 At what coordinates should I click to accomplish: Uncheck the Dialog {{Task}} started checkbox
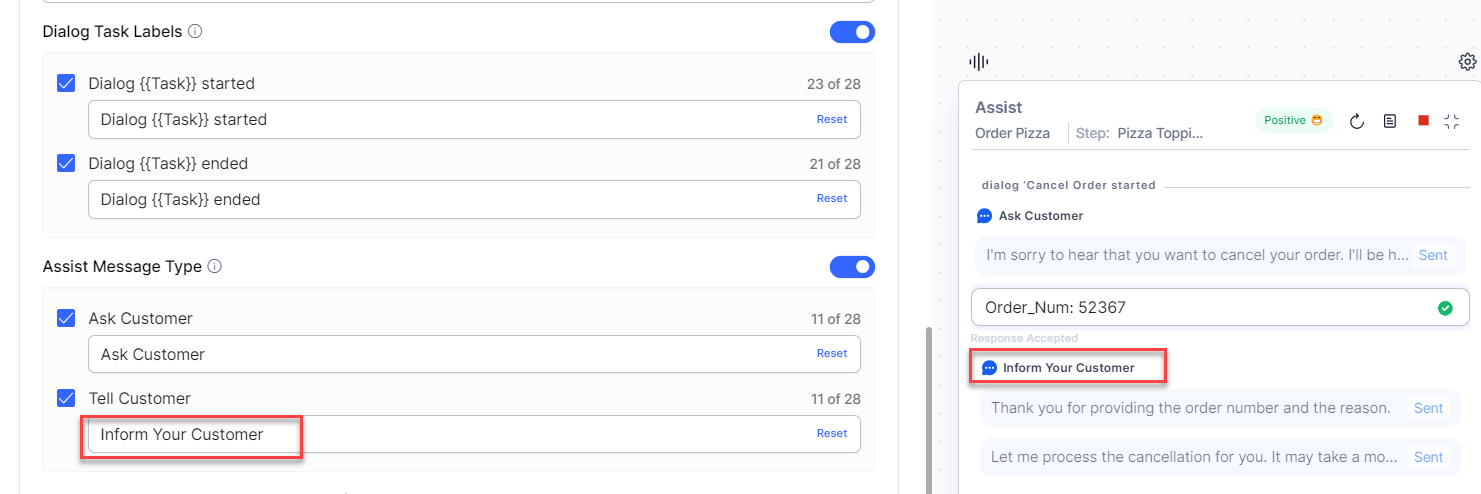coord(67,83)
